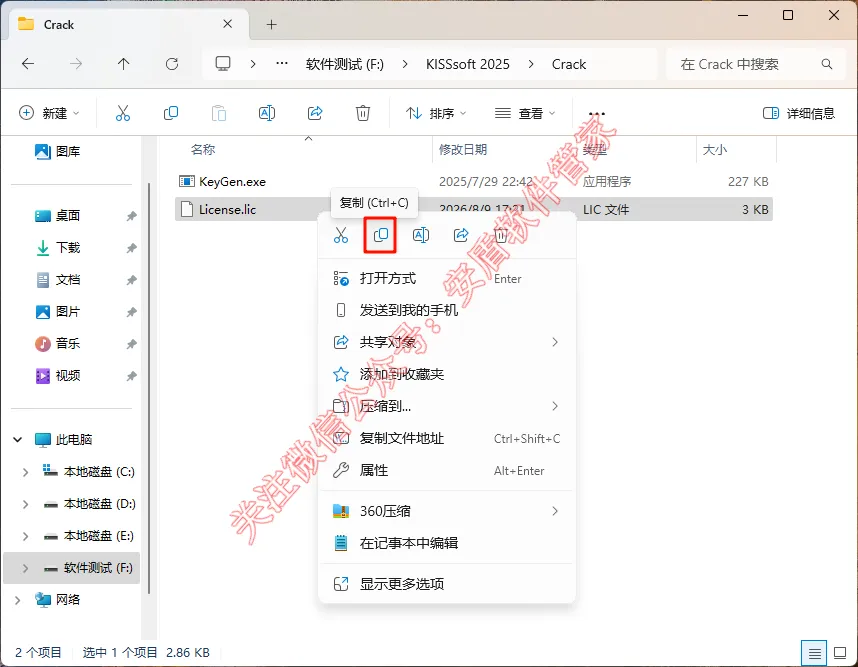Expand the hidden breadcrumb ellipsis
This screenshot has width=858, height=667.
tap(282, 64)
